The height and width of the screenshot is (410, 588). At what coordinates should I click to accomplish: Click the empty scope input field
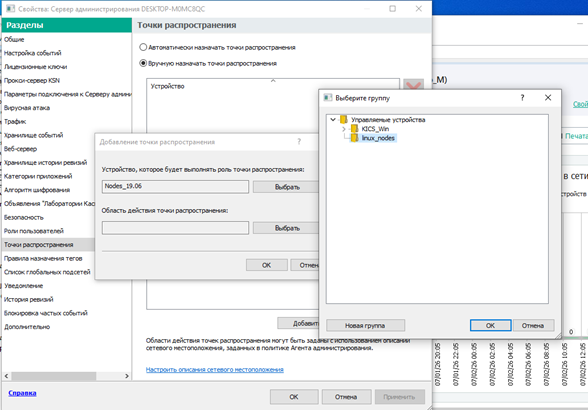(x=175, y=228)
